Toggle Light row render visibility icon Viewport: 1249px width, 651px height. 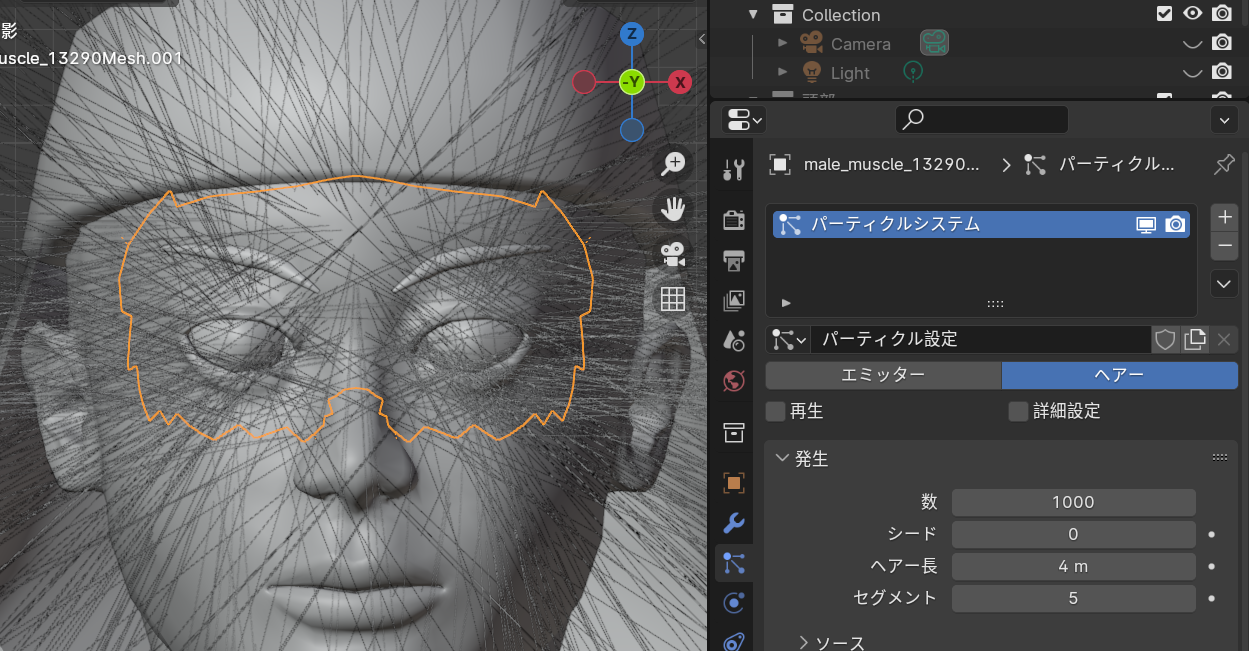coord(1221,72)
